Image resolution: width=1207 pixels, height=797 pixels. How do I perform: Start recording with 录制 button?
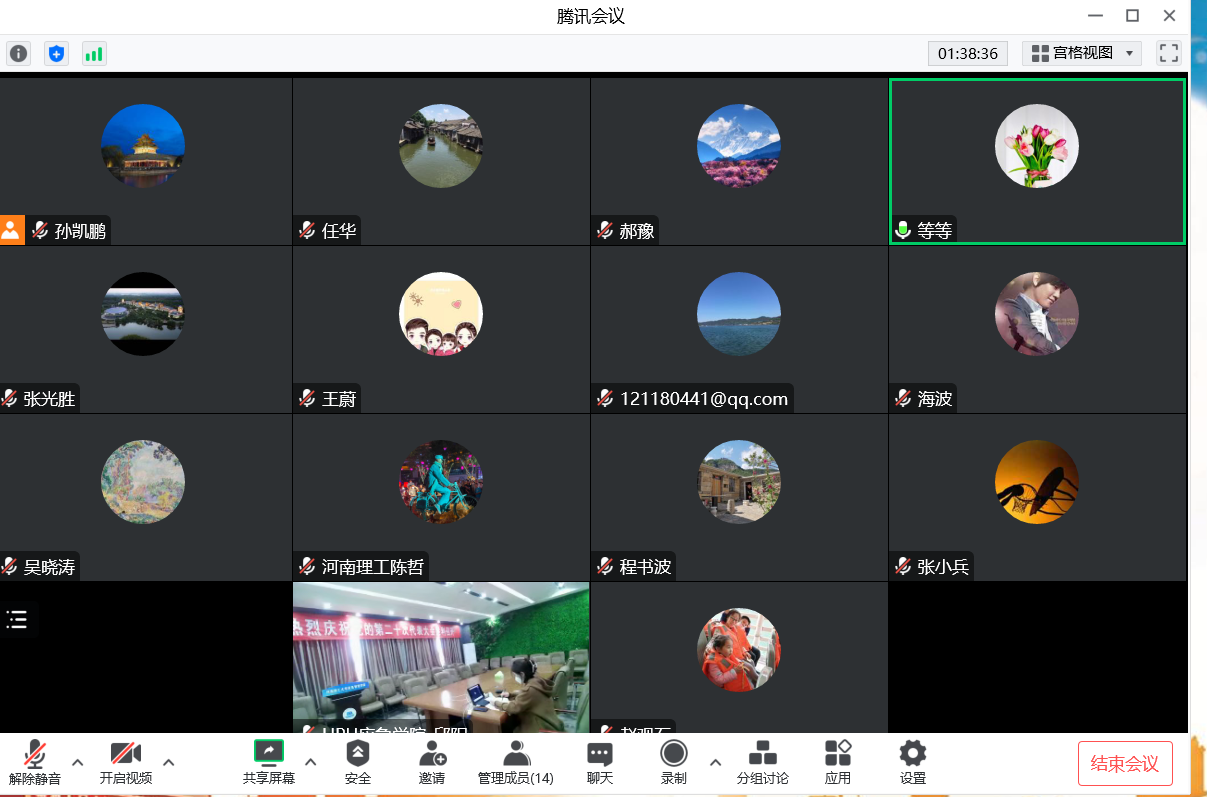click(x=674, y=762)
